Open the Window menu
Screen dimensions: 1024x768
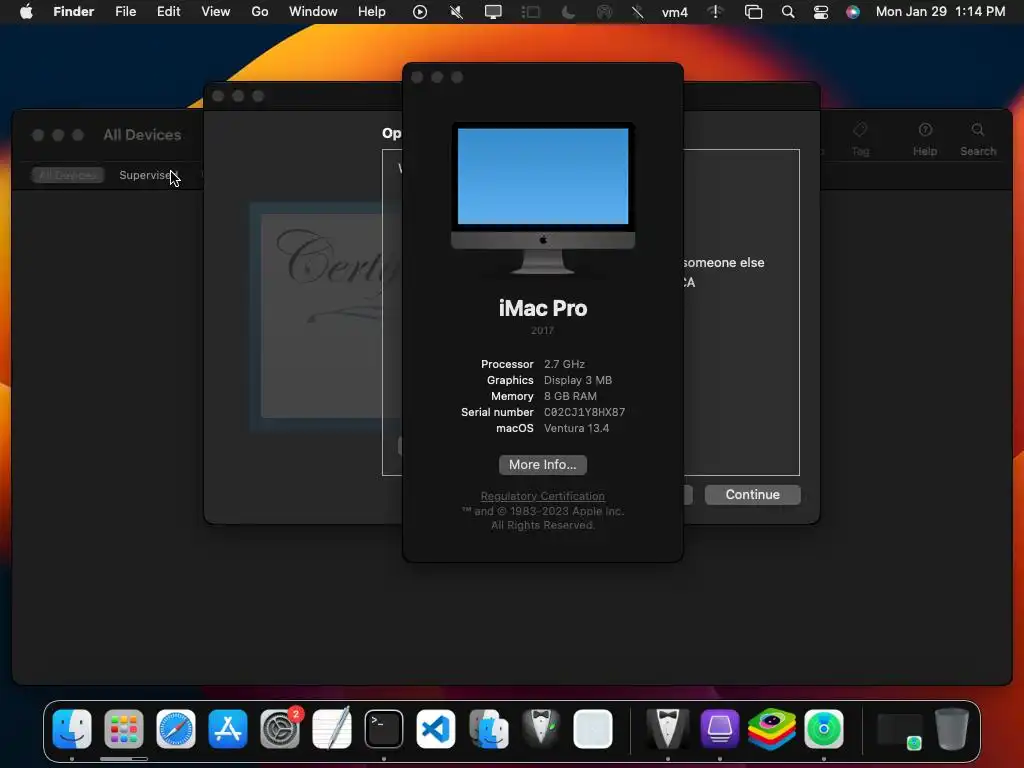[x=313, y=12]
